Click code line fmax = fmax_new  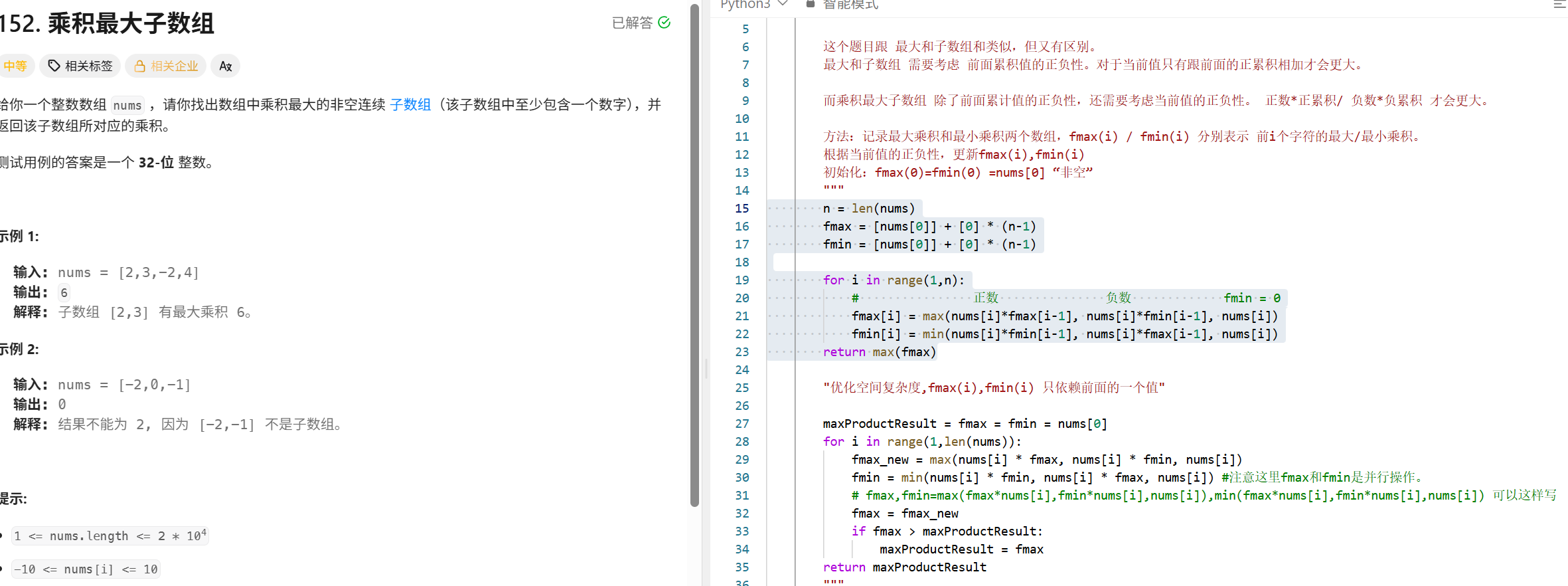[905, 514]
